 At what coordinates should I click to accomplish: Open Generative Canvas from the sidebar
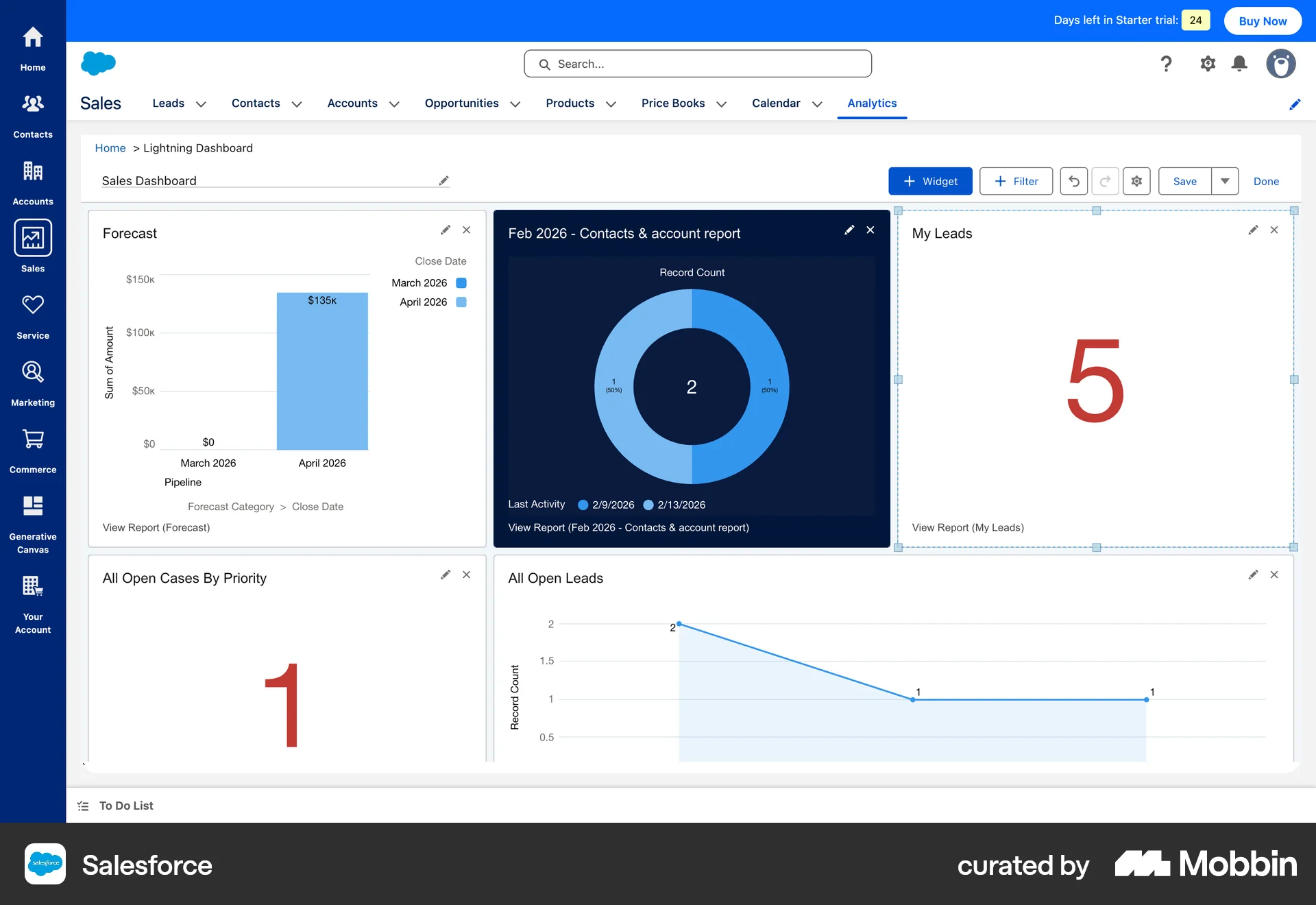(x=32, y=516)
